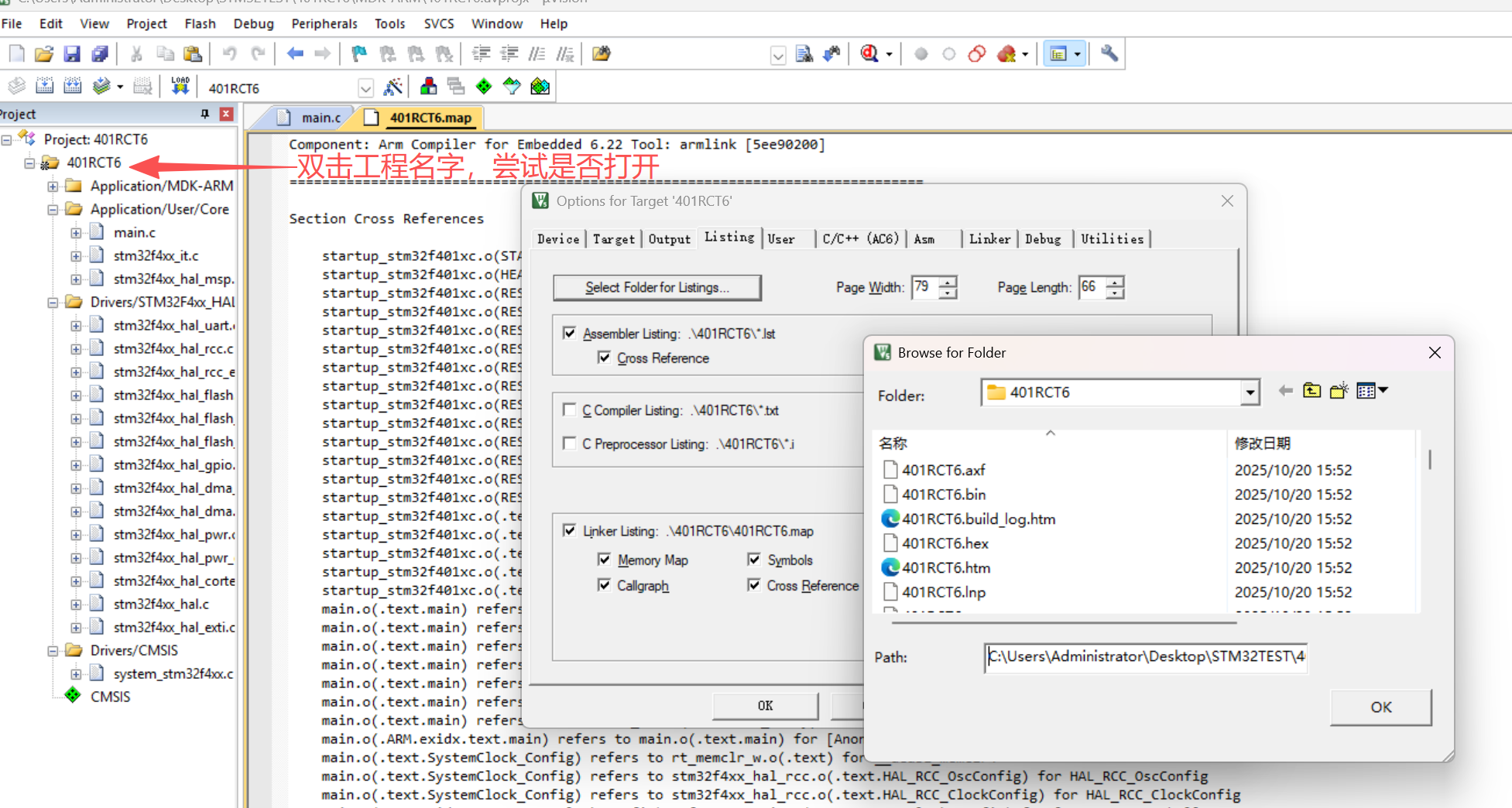Viewport: 1512px width, 808px height.
Task: Create a new folder in Browse for Folder
Action: [1339, 391]
